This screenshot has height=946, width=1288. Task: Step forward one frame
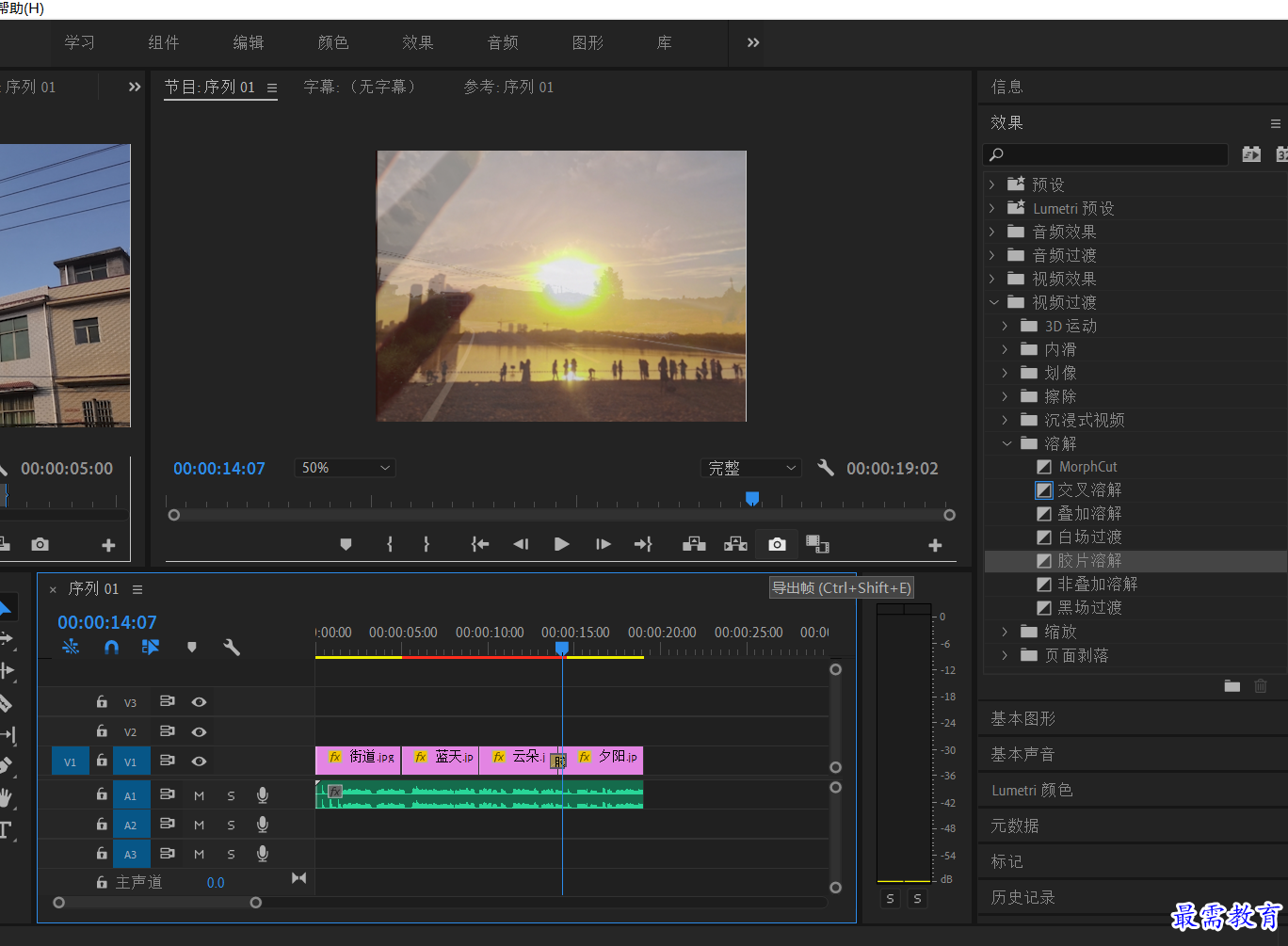[x=604, y=544]
